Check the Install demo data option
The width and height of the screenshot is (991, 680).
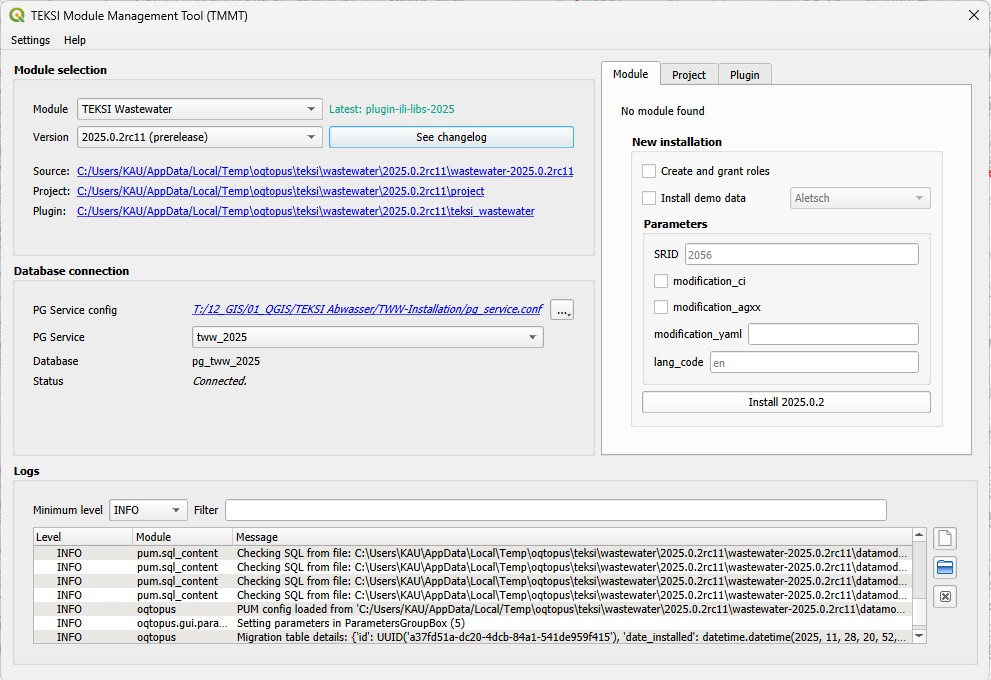click(x=650, y=198)
